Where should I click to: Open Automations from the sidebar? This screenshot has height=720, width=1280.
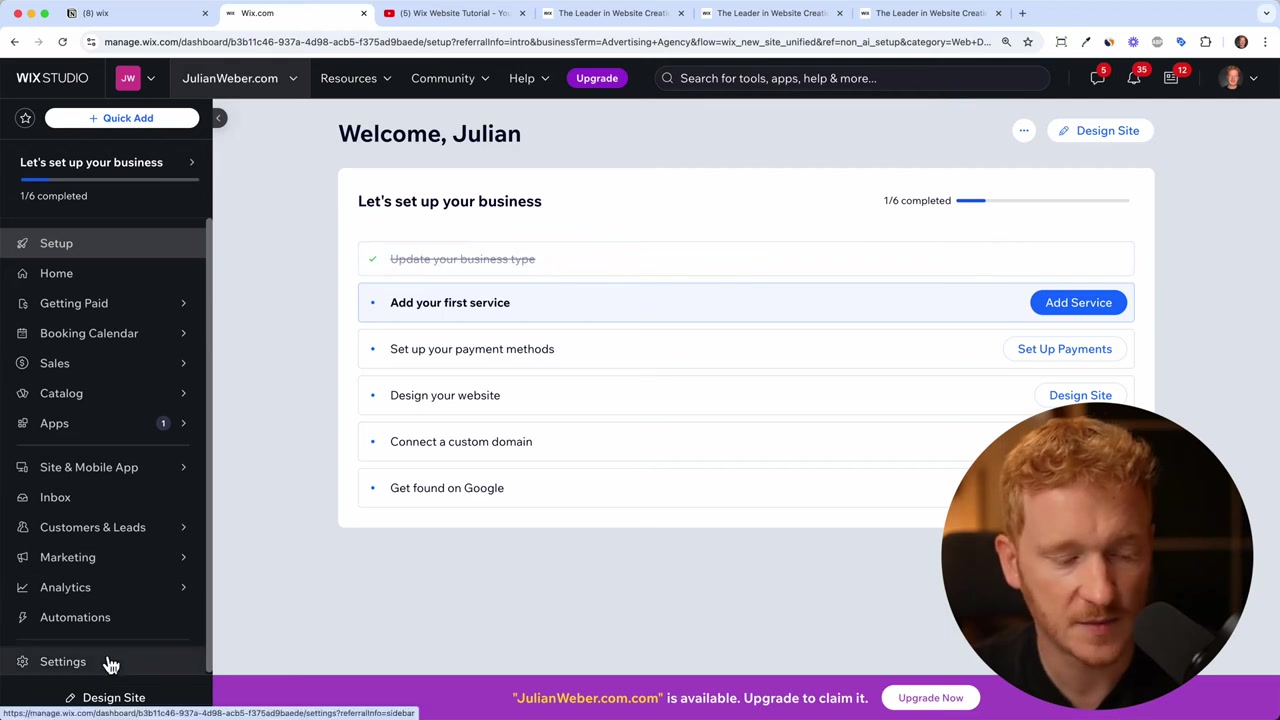pyautogui.click(x=105, y=617)
